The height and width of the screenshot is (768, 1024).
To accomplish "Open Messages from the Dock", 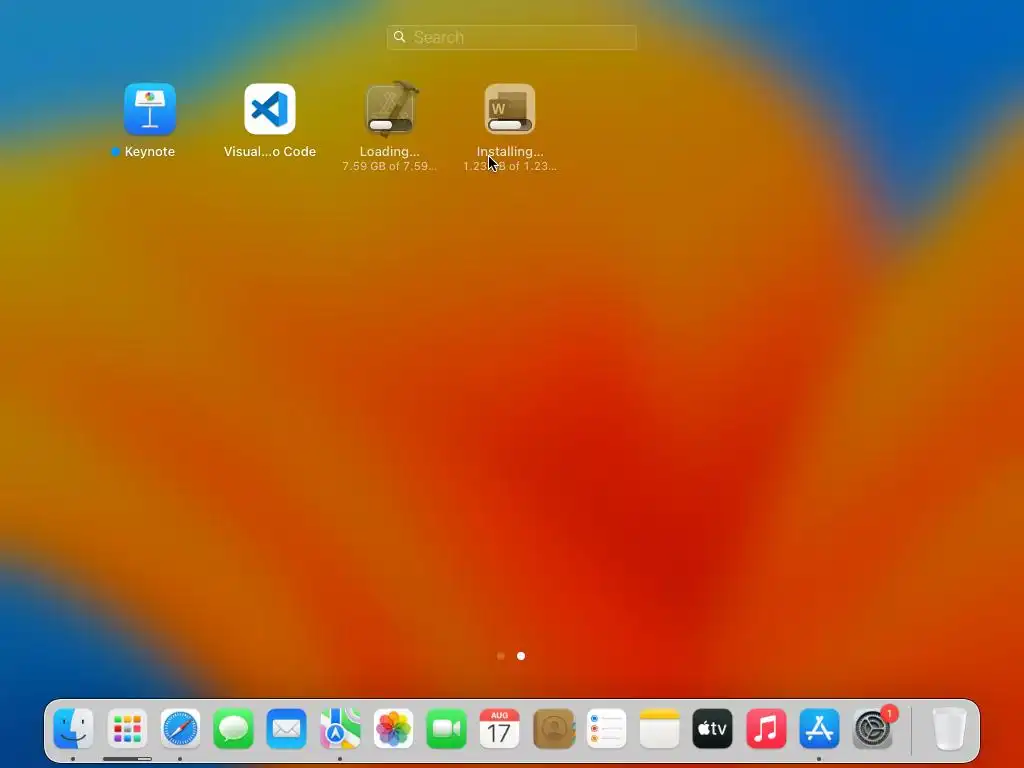I will [233, 728].
